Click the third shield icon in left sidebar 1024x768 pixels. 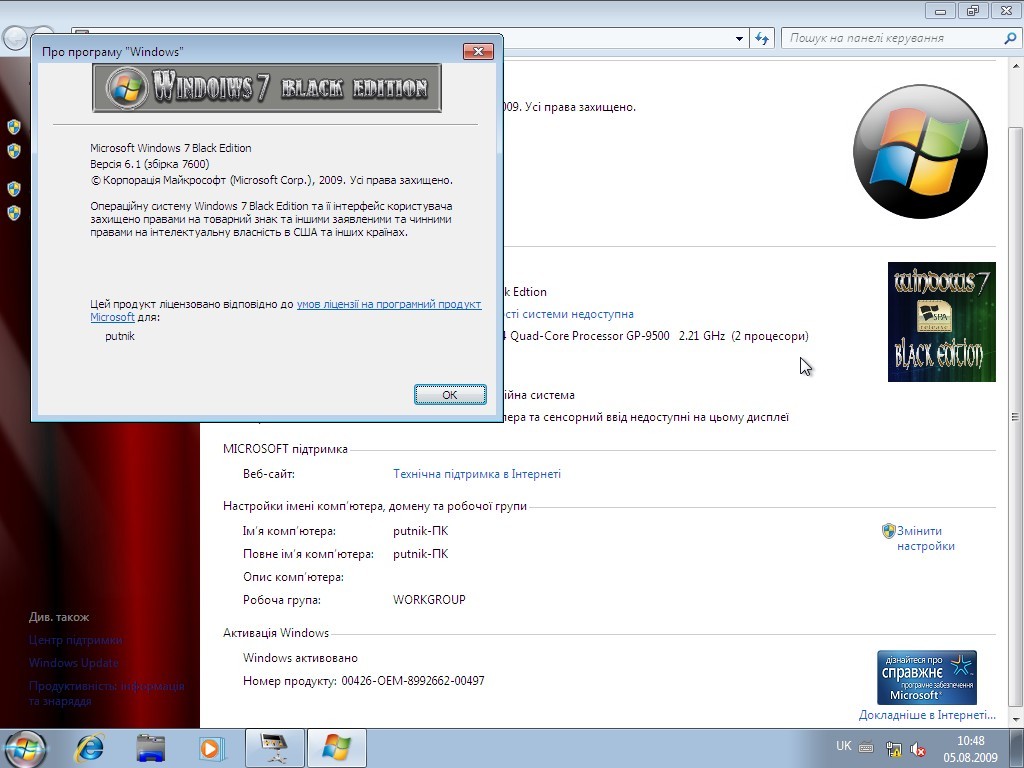click(x=14, y=189)
